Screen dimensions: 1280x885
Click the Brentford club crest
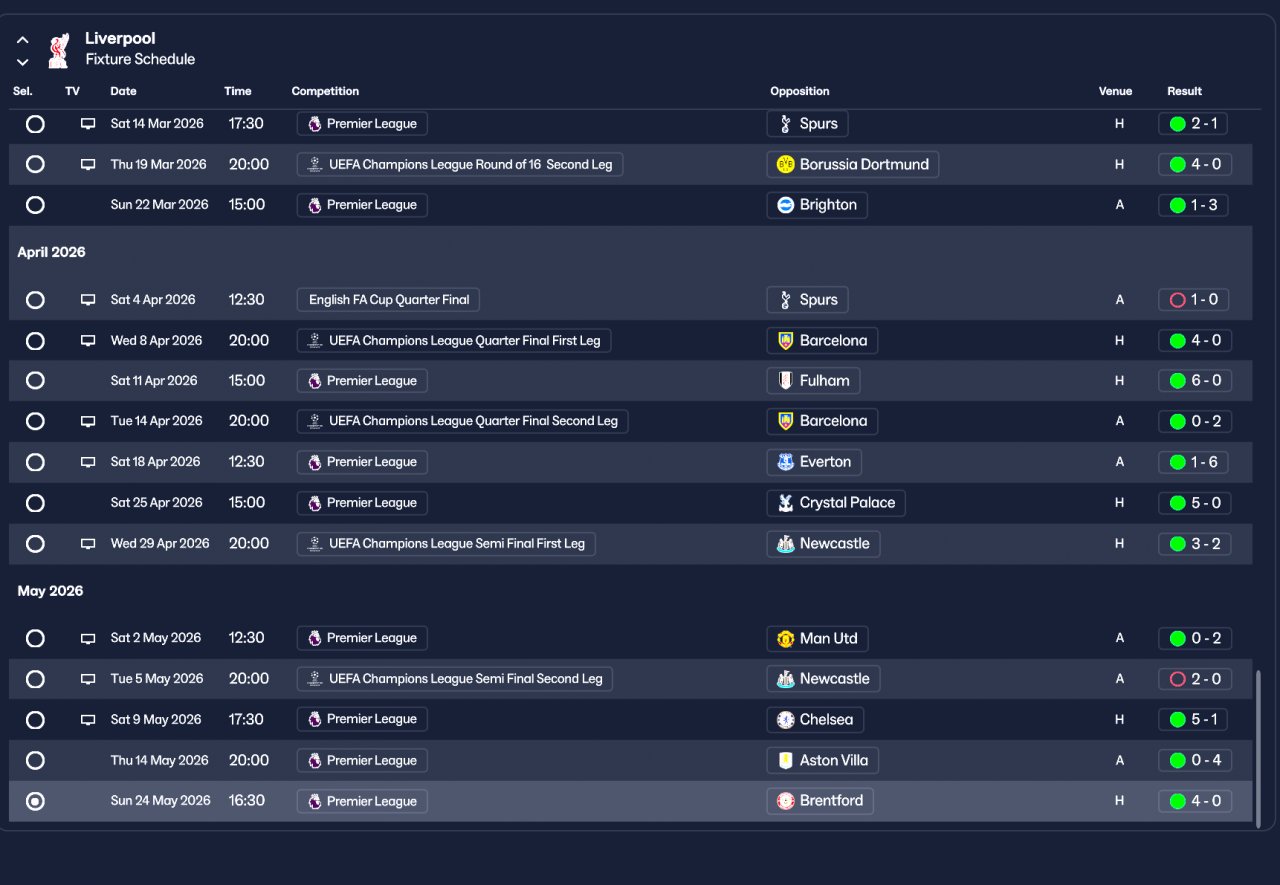click(x=786, y=801)
